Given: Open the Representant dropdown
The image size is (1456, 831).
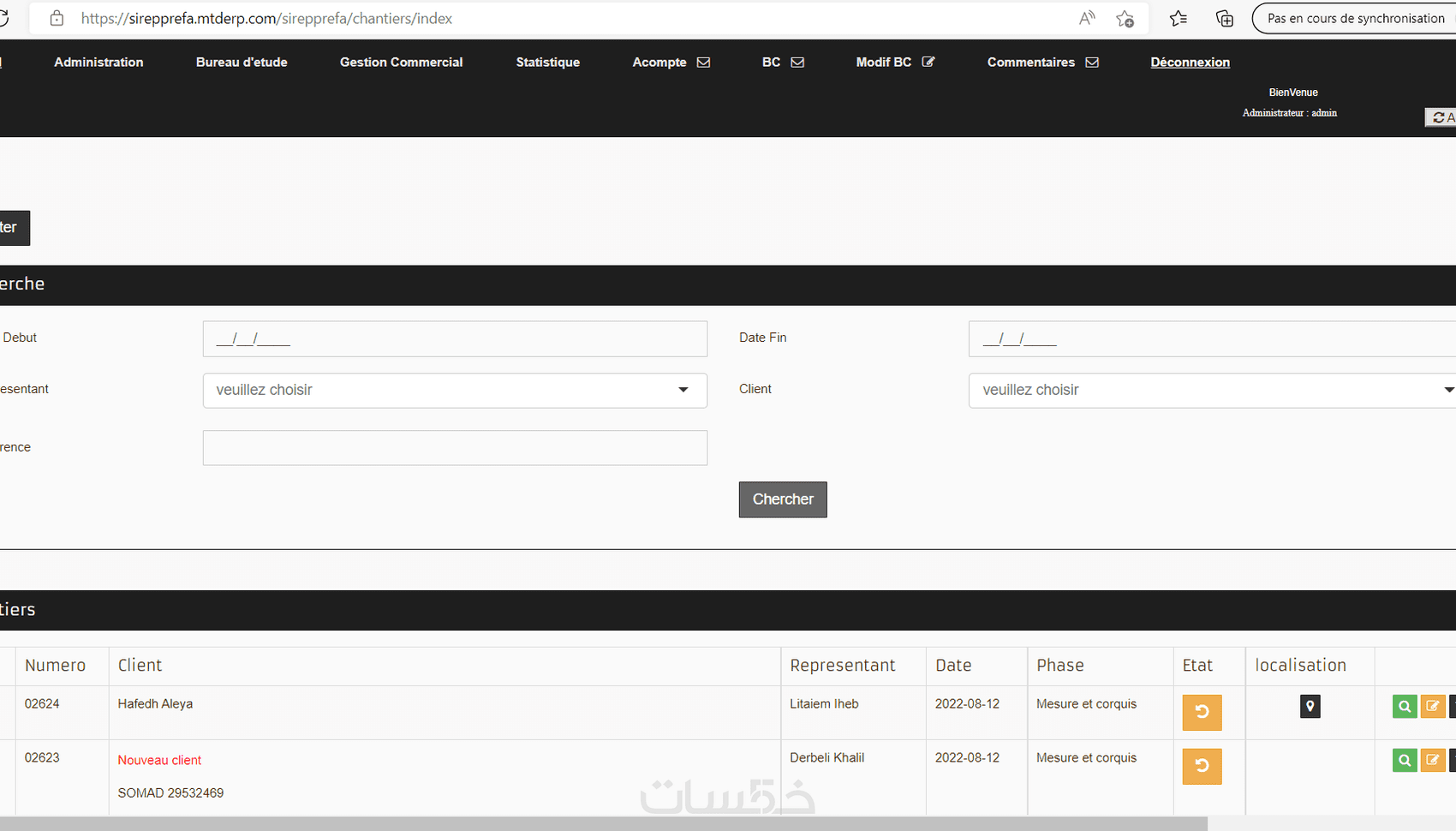Looking at the screenshot, I should click(x=455, y=390).
